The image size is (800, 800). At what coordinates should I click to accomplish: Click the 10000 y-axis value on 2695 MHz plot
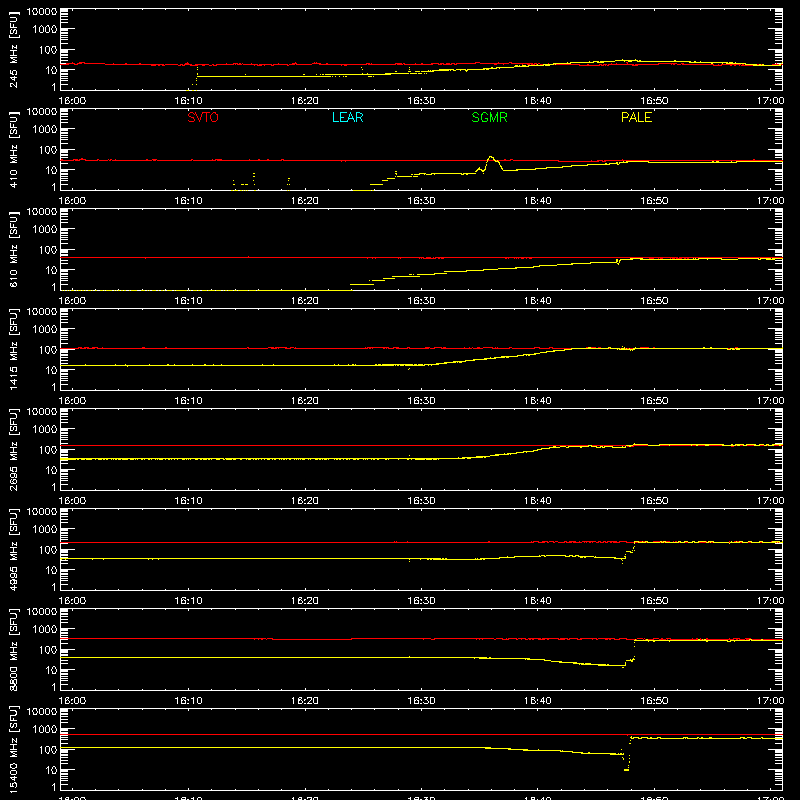pyautogui.click(x=42, y=412)
